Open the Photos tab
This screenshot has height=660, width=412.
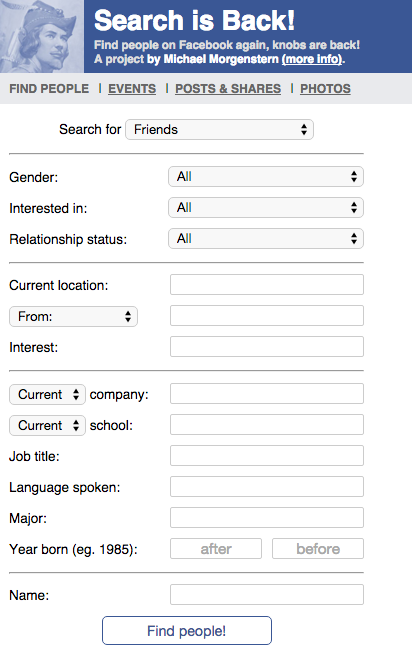[x=325, y=89]
